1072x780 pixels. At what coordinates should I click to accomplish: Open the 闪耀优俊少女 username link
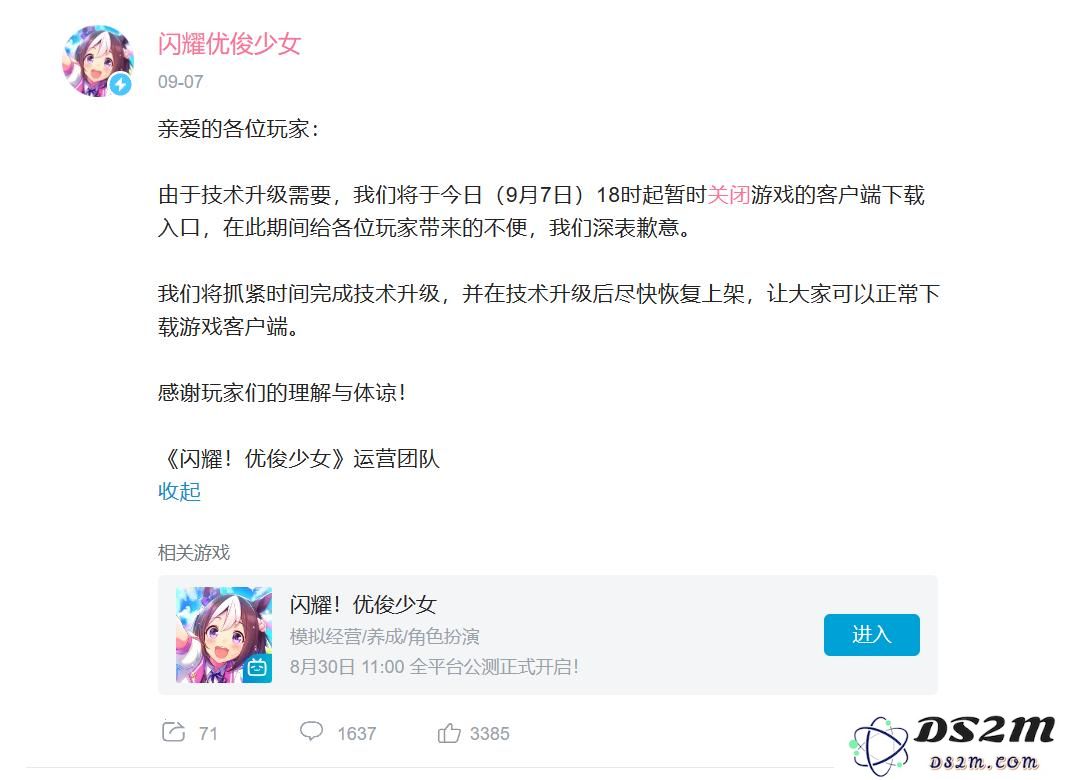(x=229, y=44)
